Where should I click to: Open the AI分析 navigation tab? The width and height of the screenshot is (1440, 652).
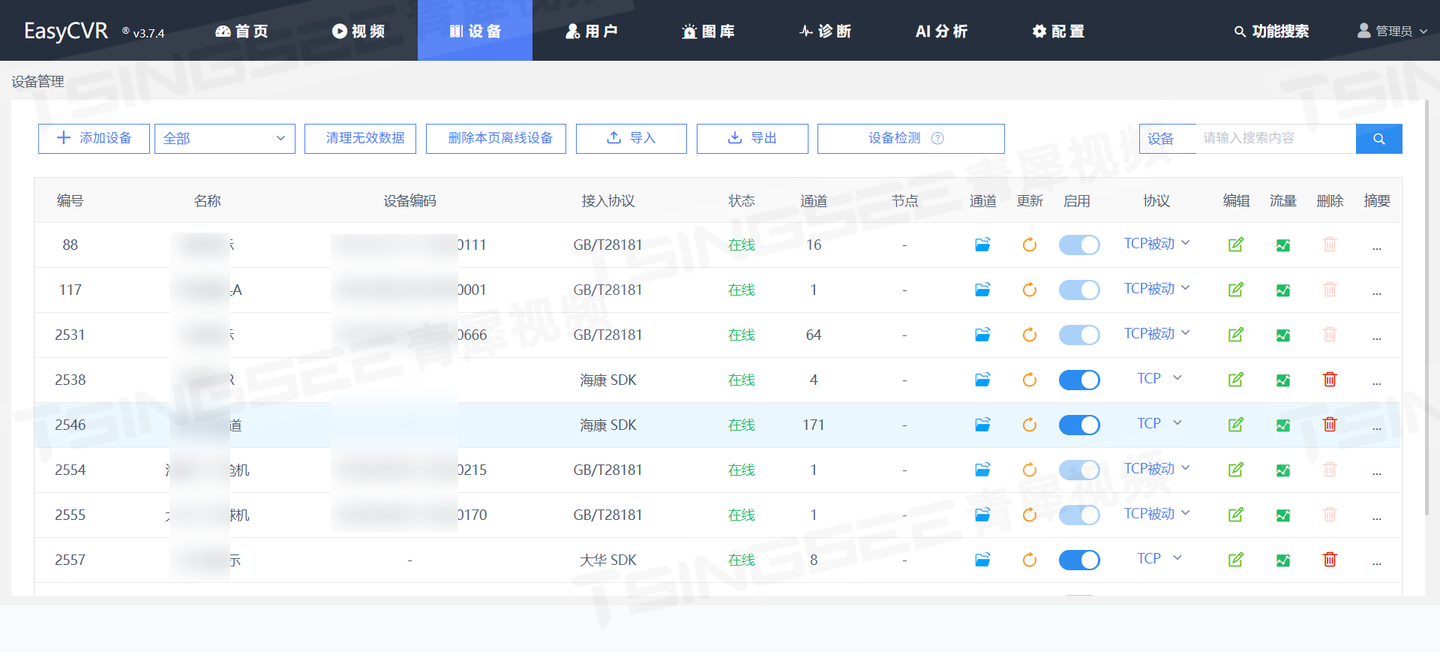[x=942, y=31]
